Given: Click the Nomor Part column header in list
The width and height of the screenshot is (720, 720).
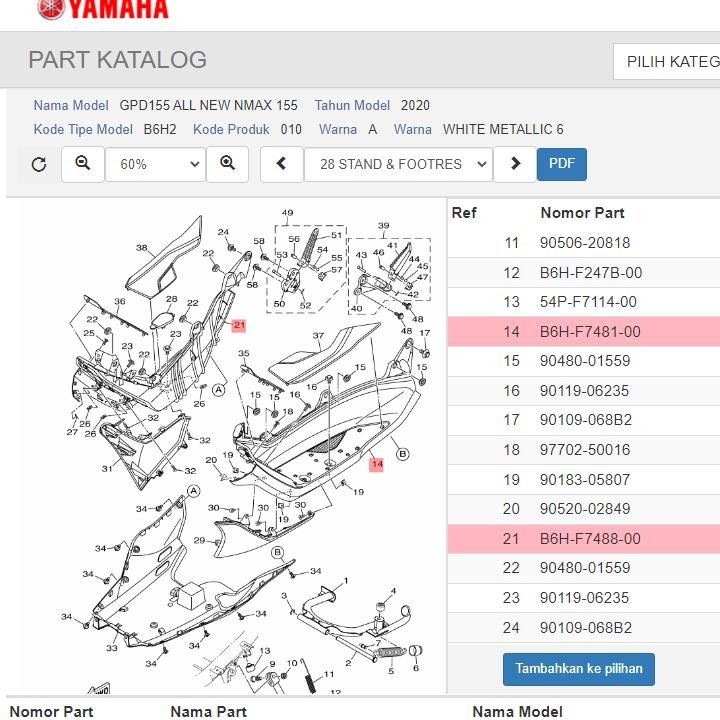Looking at the screenshot, I should [x=582, y=212].
